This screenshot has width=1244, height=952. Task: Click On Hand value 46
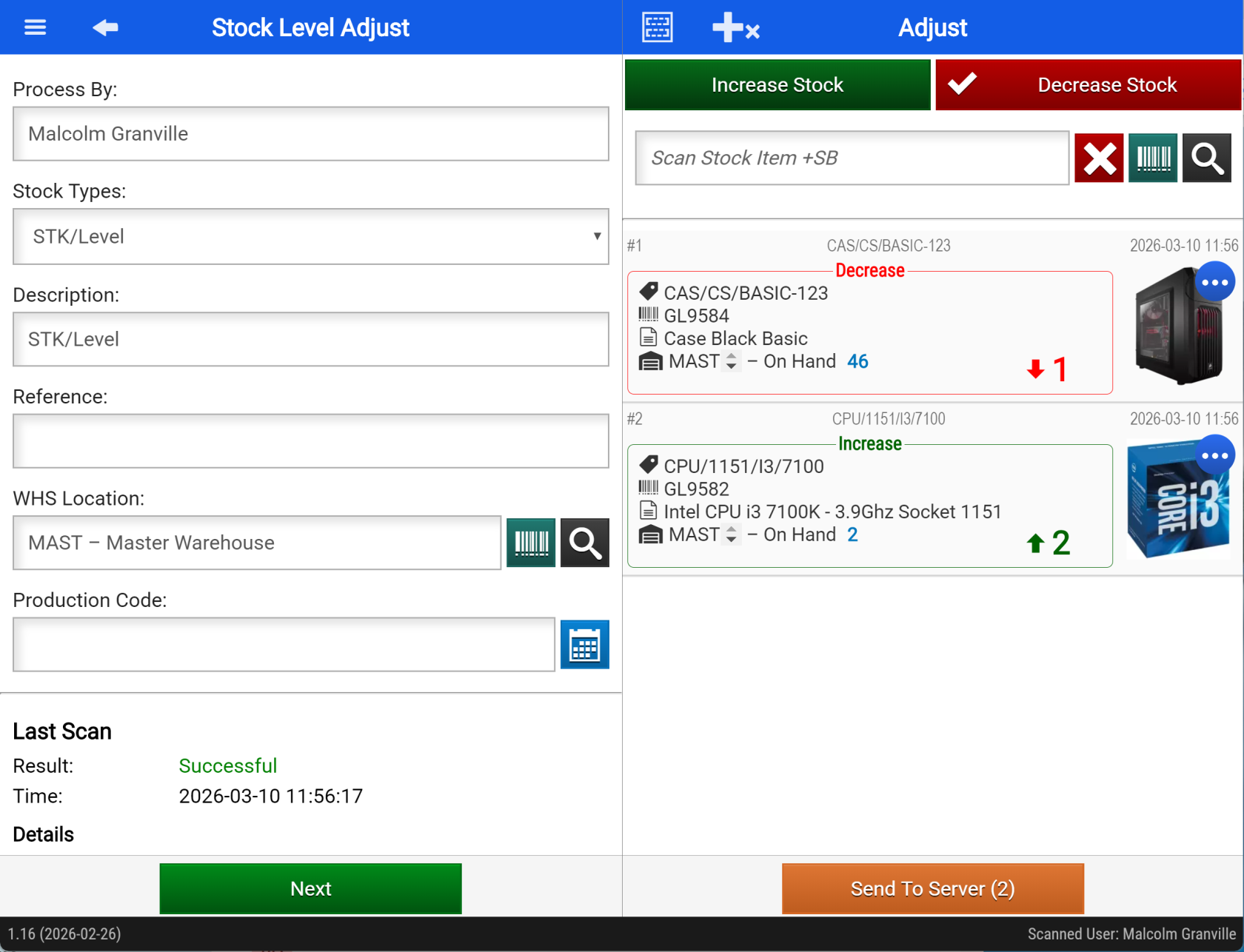[x=857, y=361]
